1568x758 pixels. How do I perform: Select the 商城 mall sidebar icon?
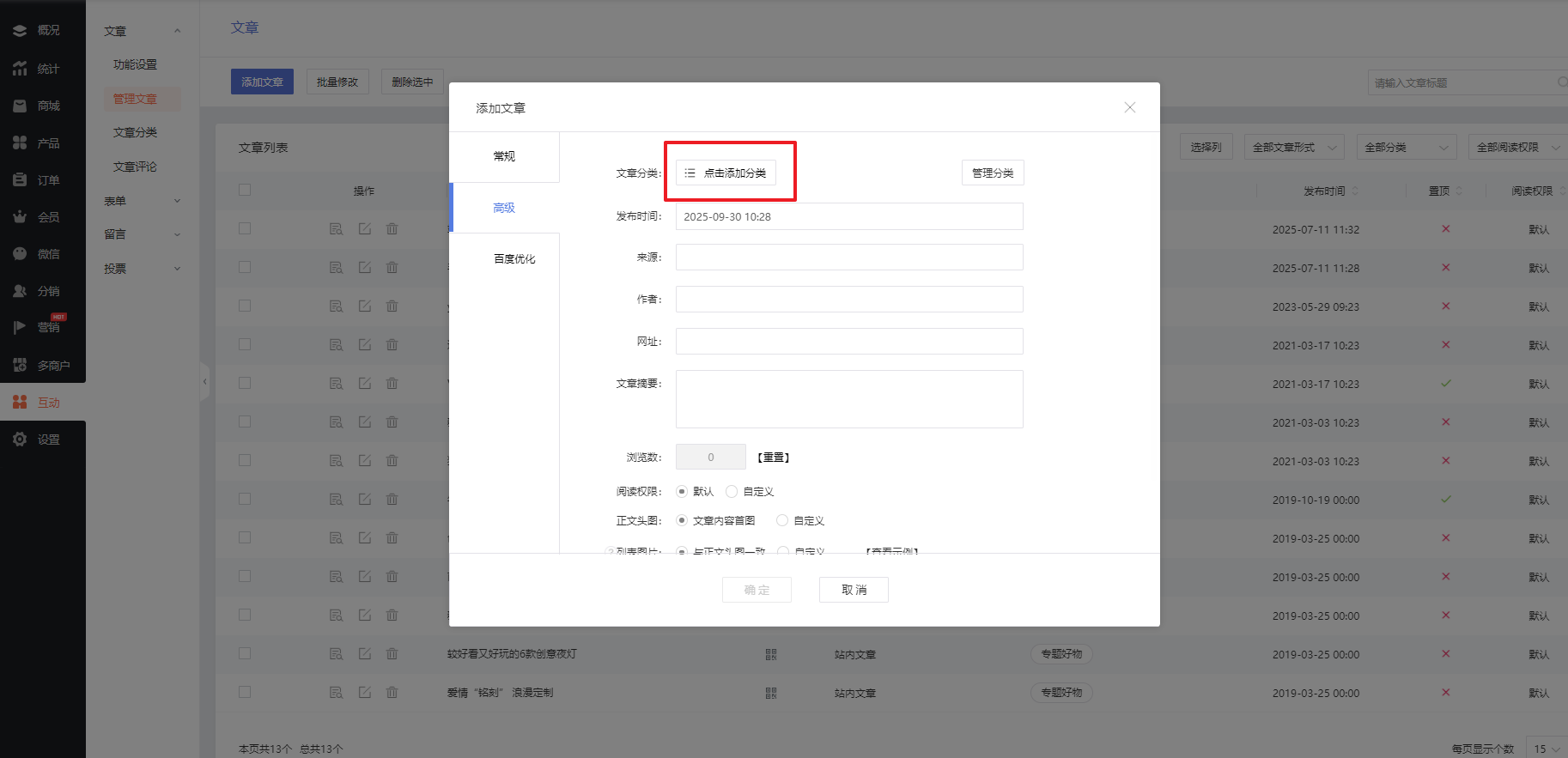(20, 106)
